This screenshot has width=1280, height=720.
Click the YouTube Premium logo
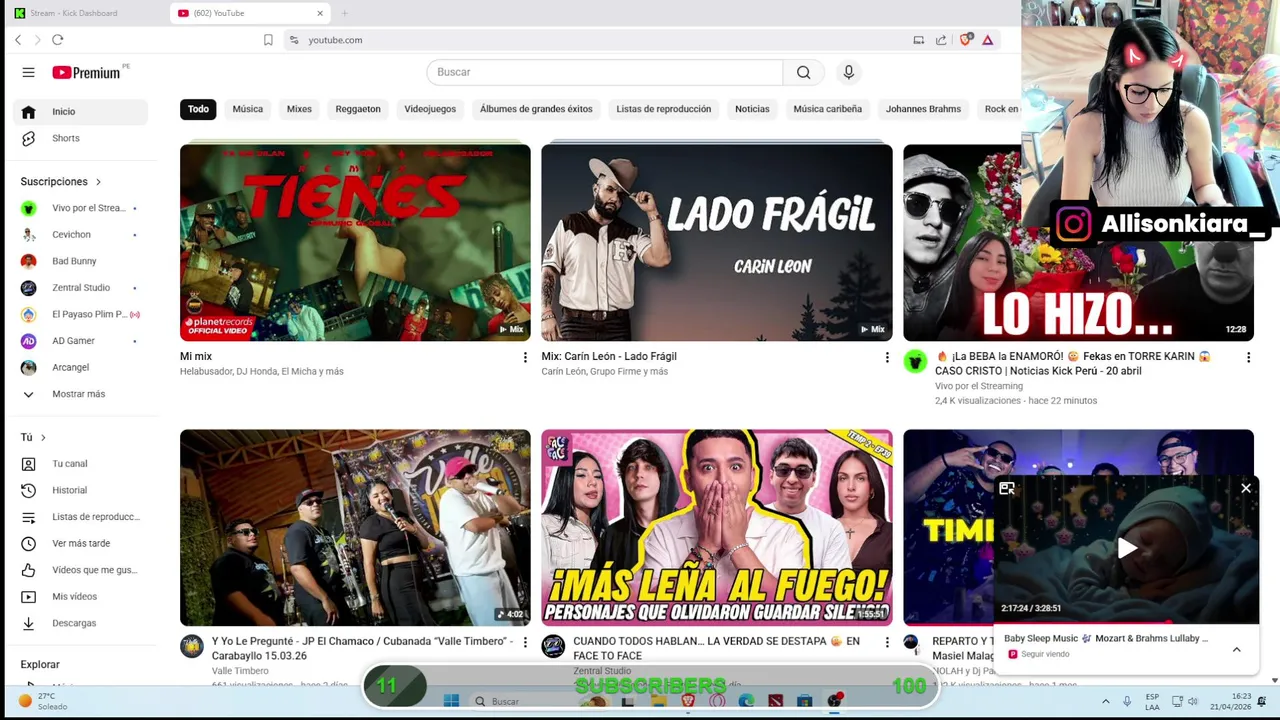(x=88, y=72)
